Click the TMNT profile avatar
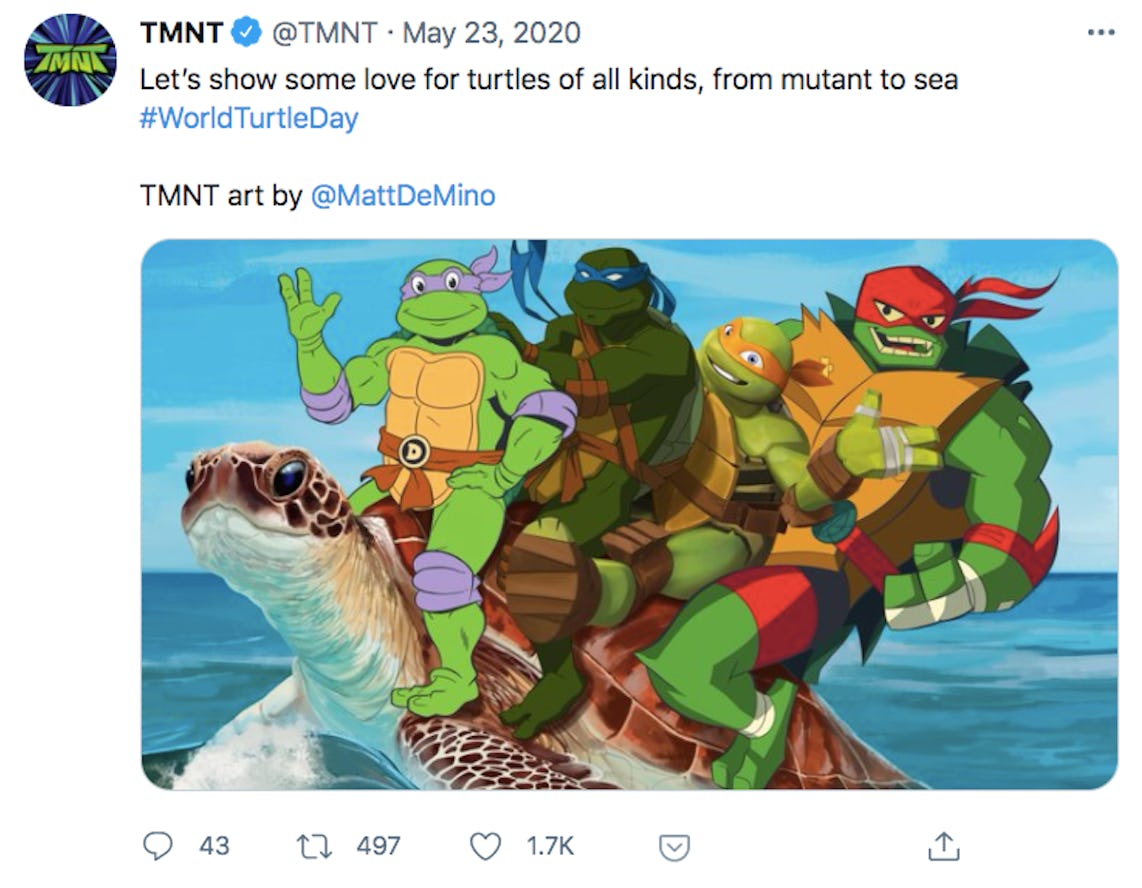Viewport: 1142px width, 888px height. [x=70, y=60]
